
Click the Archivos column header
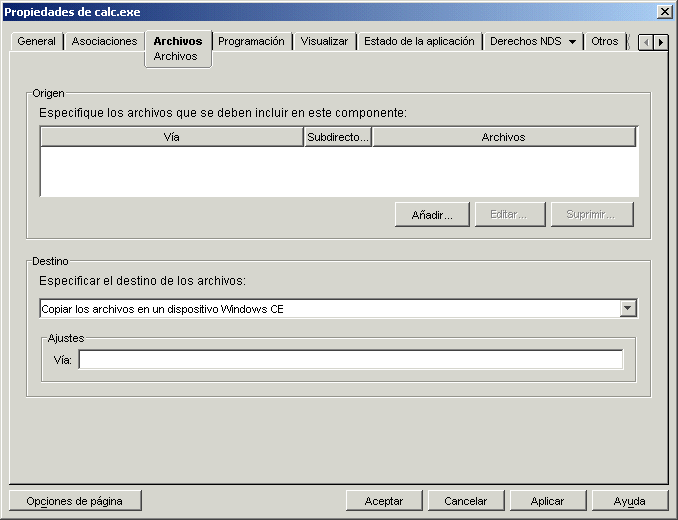coord(503,137)
